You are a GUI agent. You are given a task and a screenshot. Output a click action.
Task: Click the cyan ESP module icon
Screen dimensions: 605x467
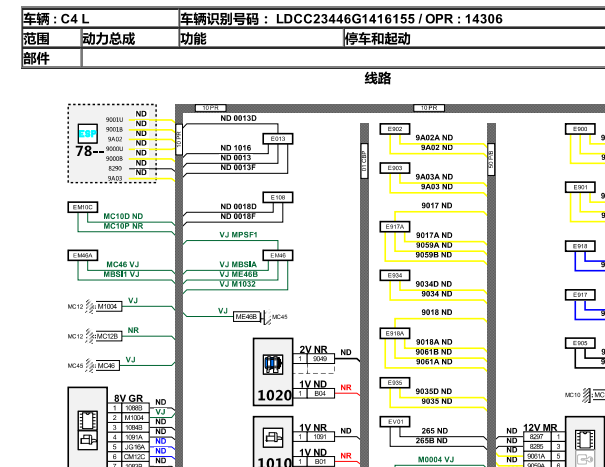pyautogui.click(x=88, y=134)
